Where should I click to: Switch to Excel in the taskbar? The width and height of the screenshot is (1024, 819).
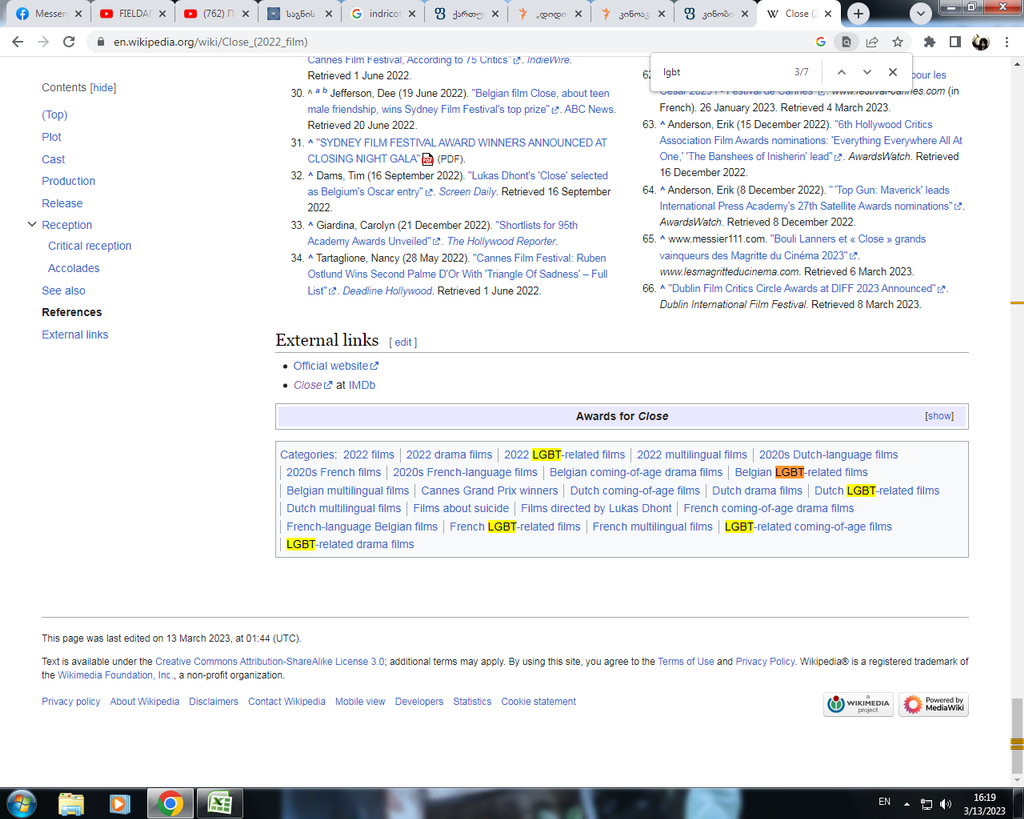click(x=220, y=803)
